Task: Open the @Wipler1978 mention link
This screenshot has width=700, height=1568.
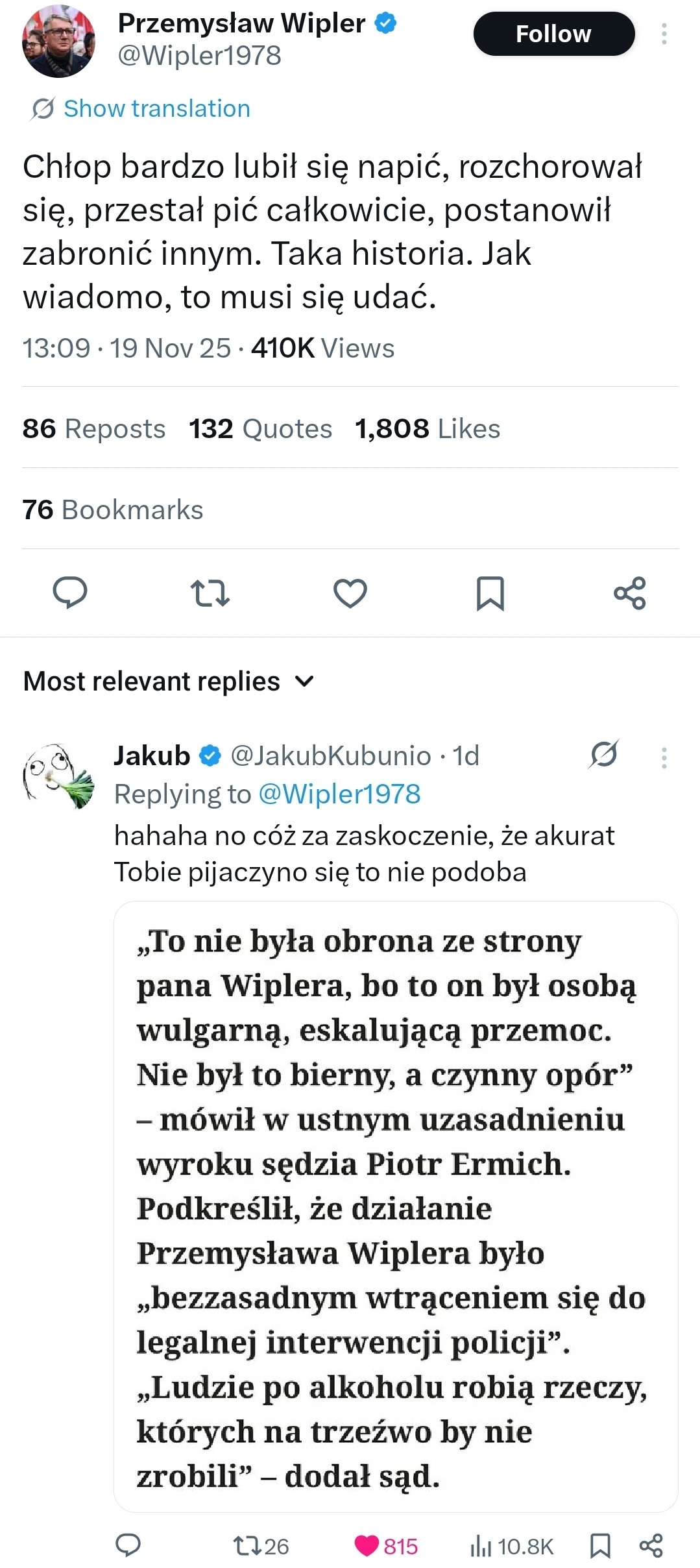Action: (x=339, y=794)
